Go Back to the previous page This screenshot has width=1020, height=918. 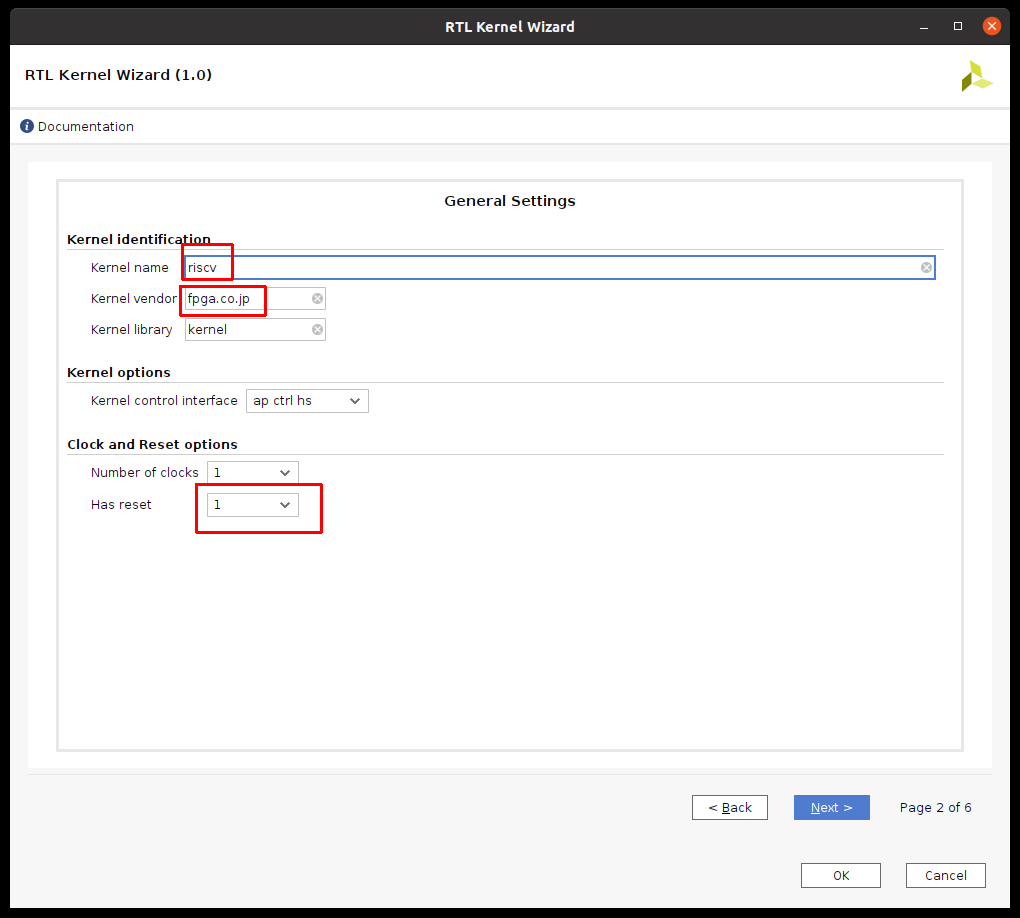tap(730, 807)
